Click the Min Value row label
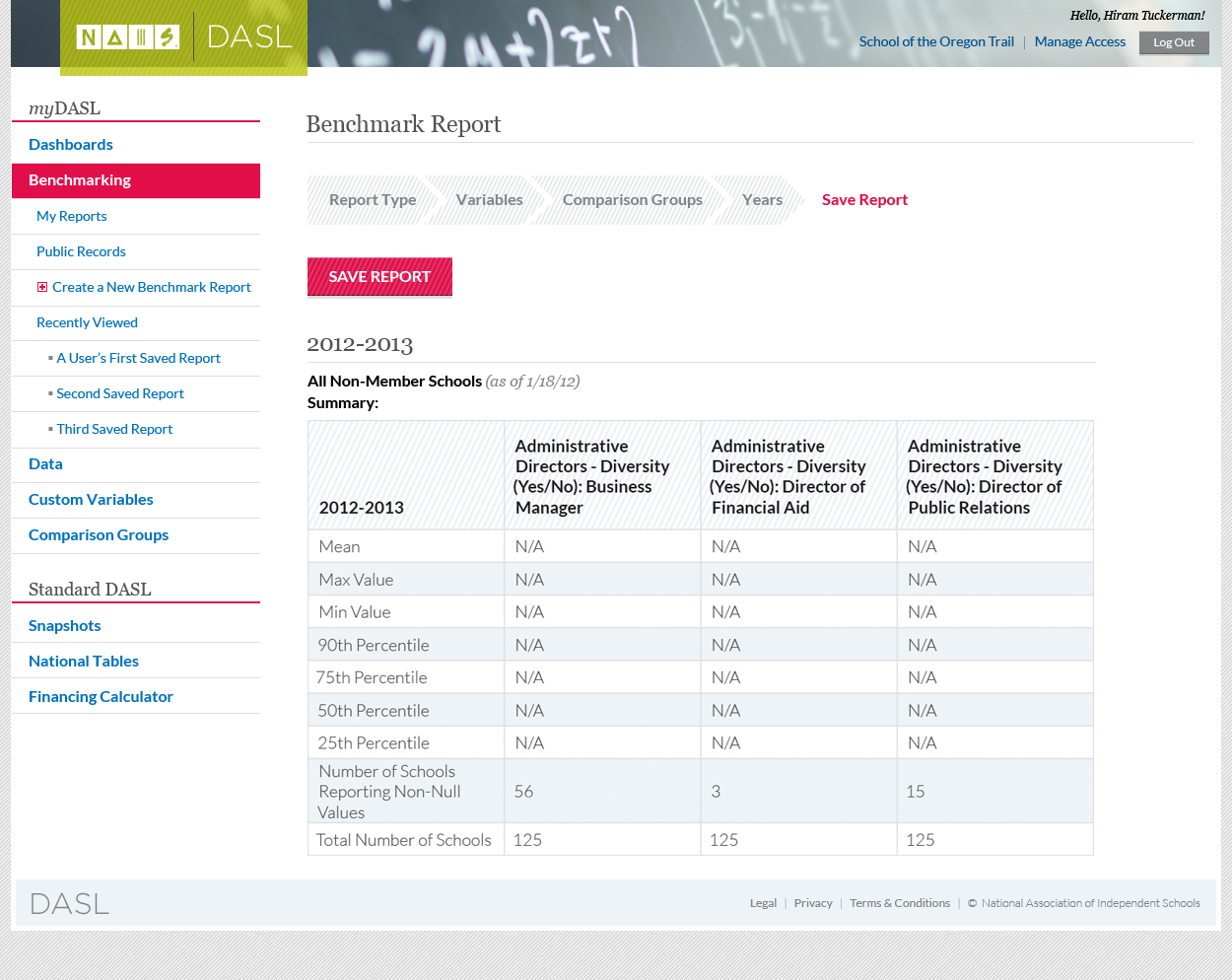The width and height of the screenshot is (1232, 980). click(355, 612)
